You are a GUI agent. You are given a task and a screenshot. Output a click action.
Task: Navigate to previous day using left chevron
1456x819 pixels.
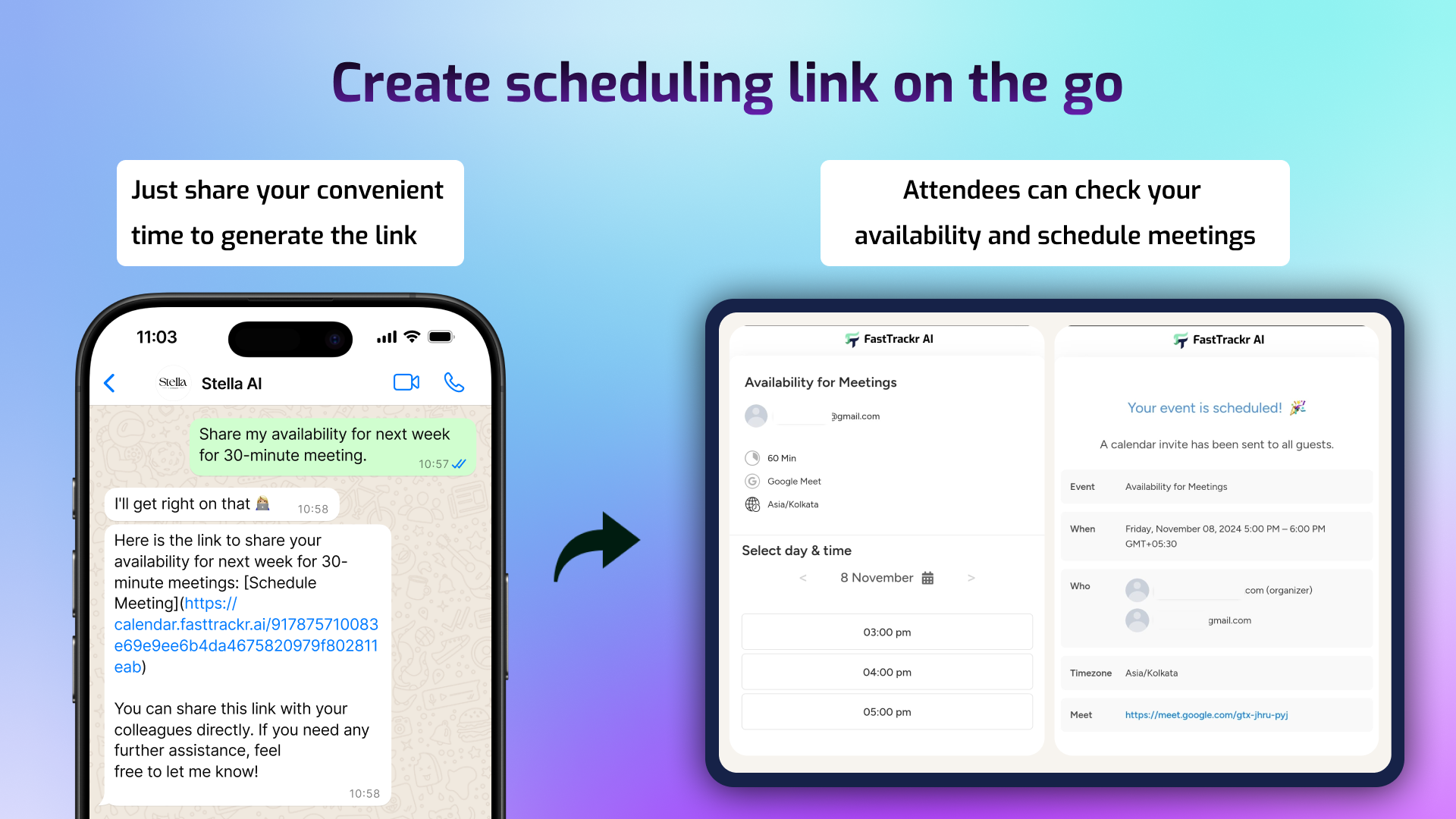pos(800,577)
